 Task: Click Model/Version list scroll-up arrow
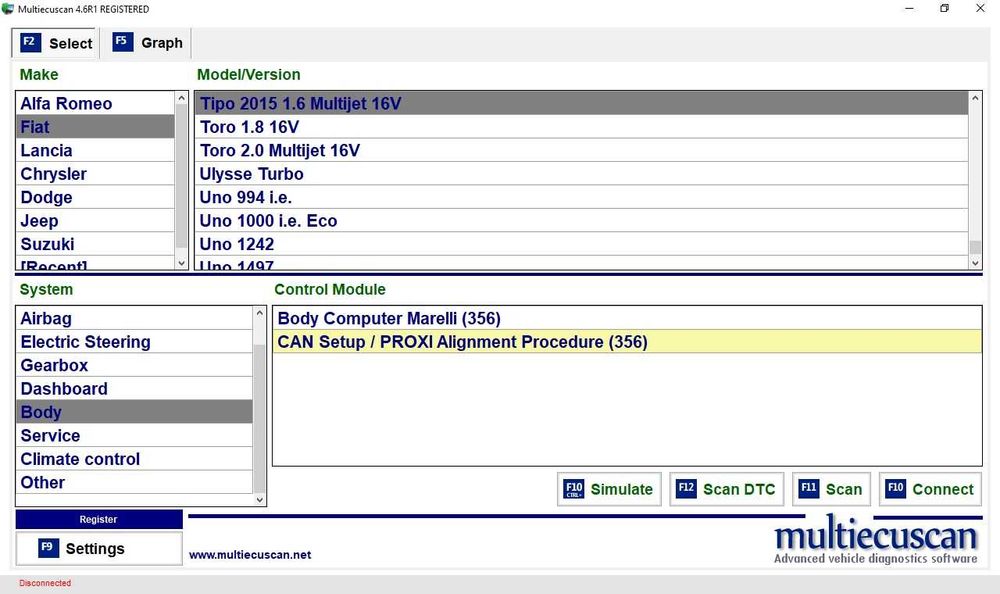(x=974, y=98)
